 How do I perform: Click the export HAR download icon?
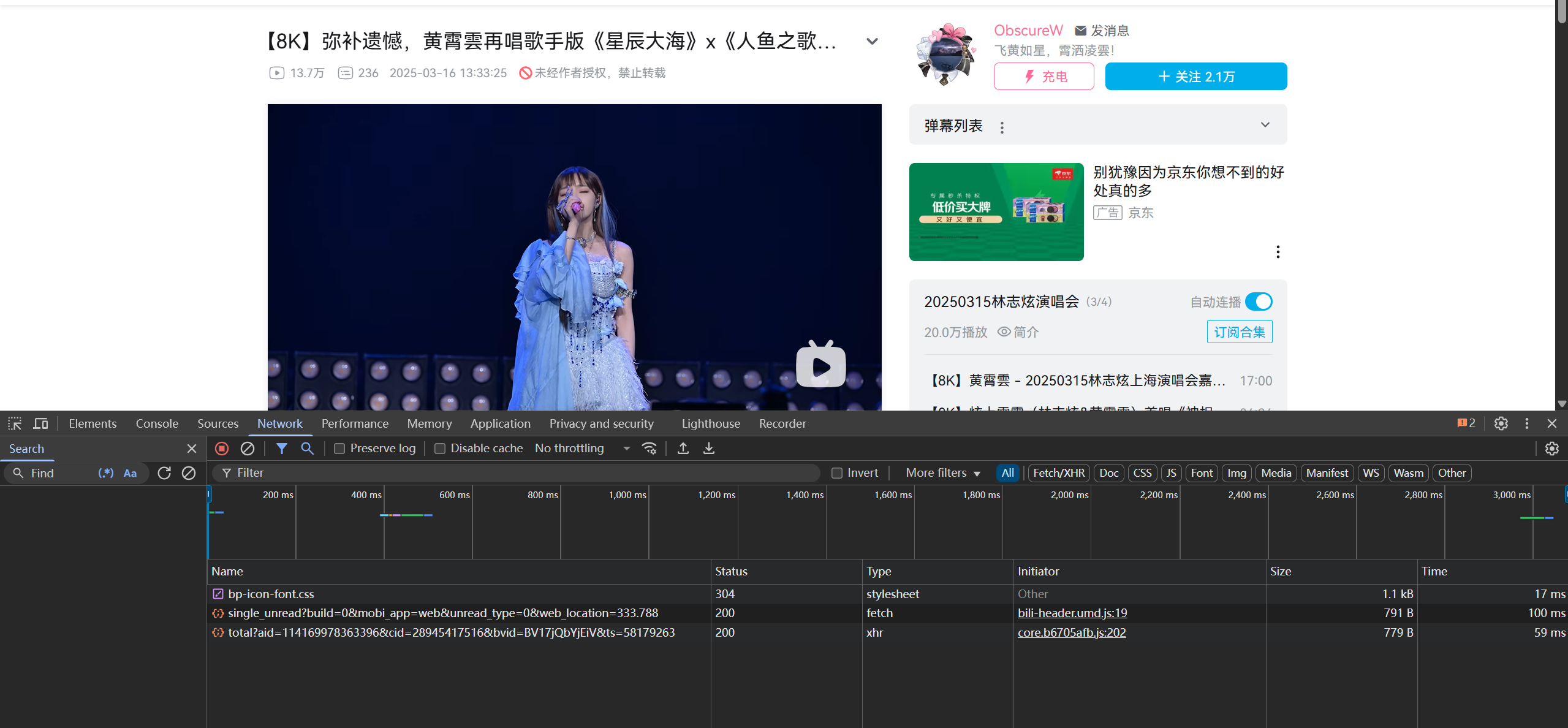click(708, 449)
